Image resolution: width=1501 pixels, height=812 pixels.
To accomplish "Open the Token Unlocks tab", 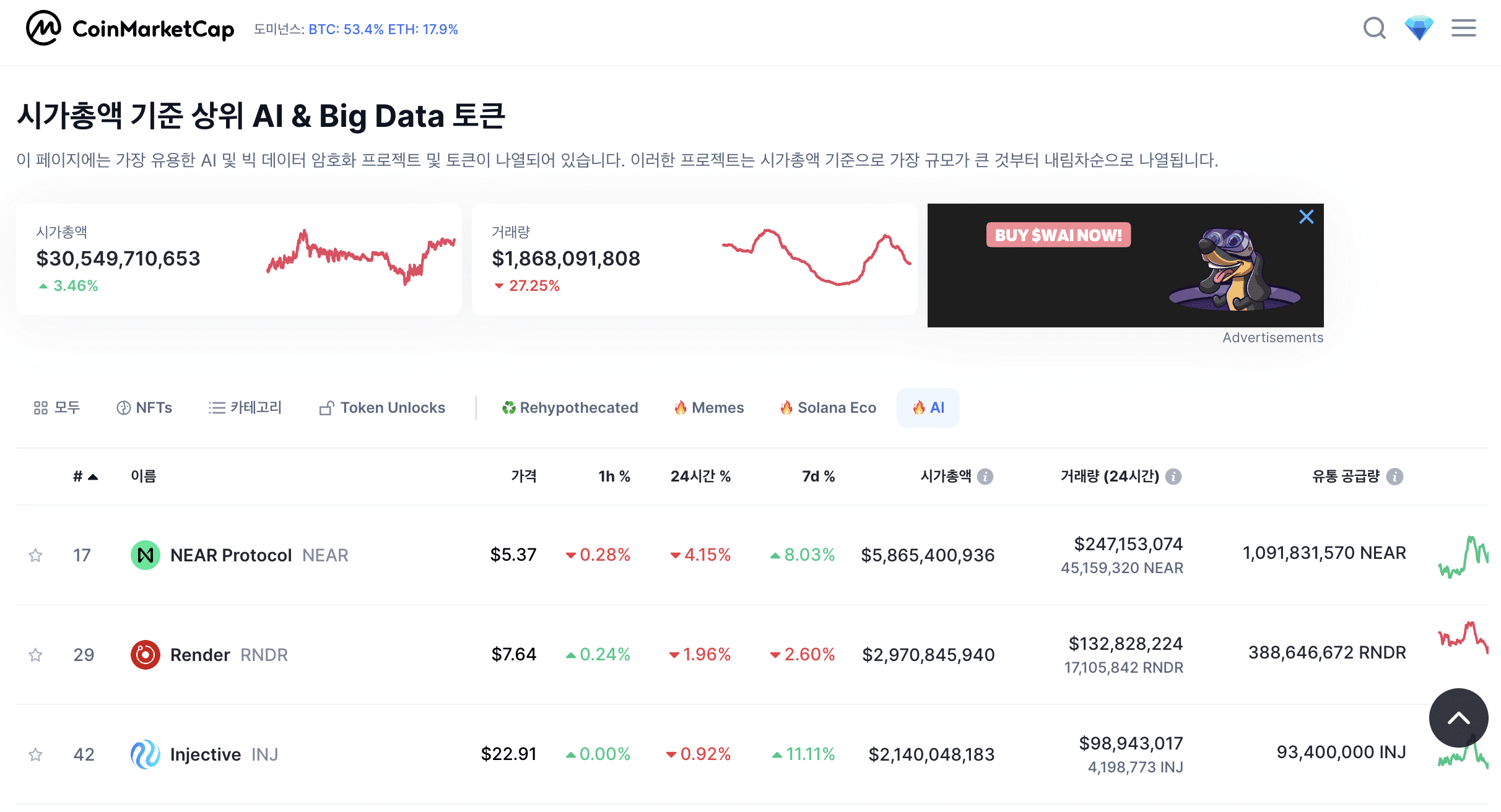I will [x=382, y=408].
